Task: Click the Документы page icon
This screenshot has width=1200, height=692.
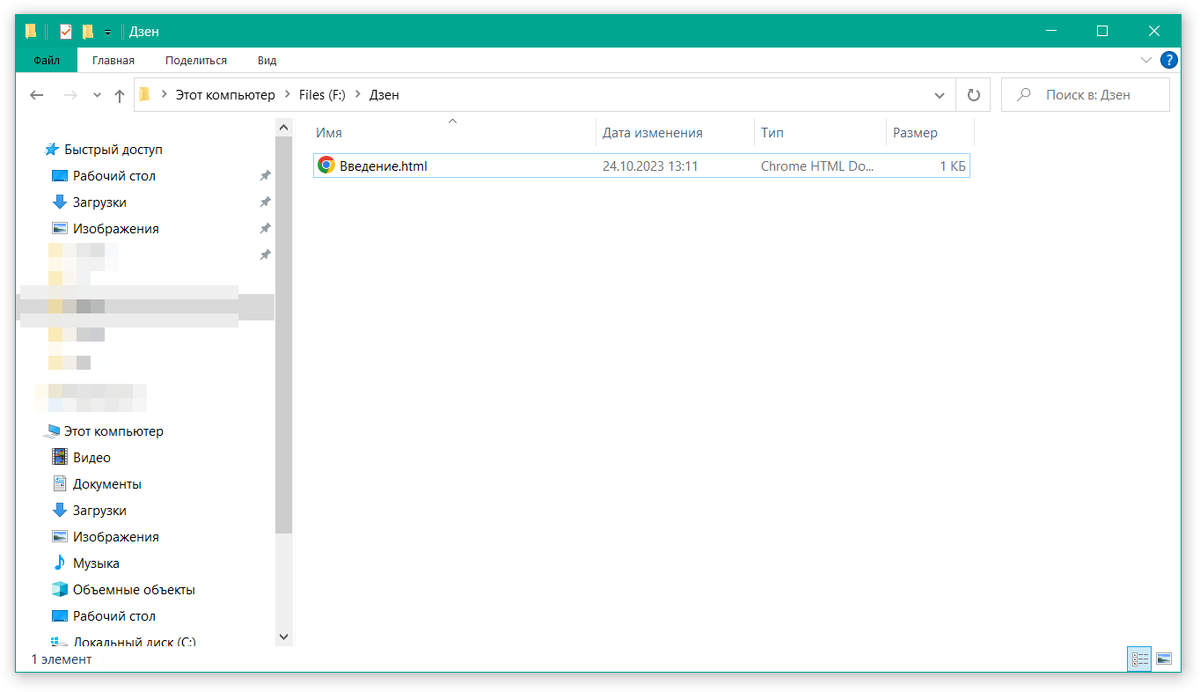Action: pyautogui.click(x=59, y=484)
